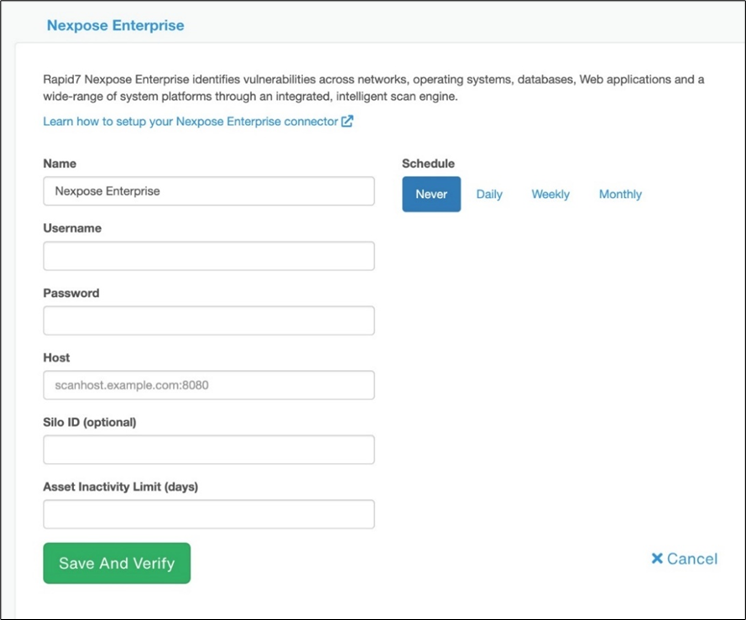Click the X icon next to Cancel

click(x=657, y=559)
